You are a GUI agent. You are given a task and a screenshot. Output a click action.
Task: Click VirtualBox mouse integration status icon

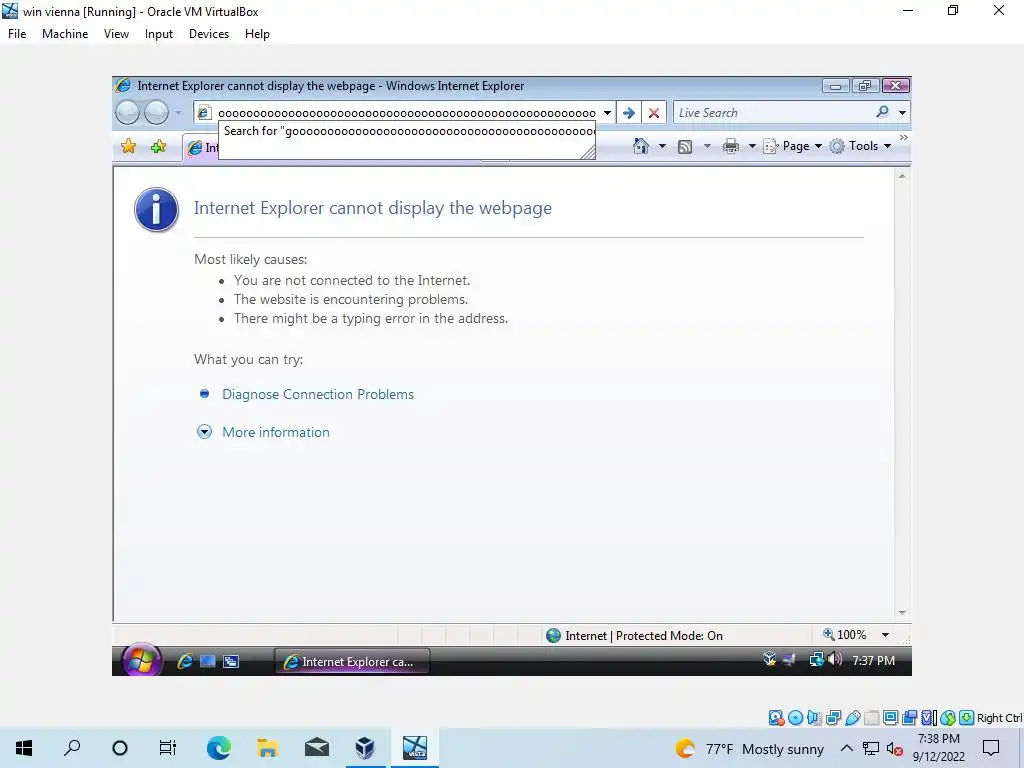[948, 718]
